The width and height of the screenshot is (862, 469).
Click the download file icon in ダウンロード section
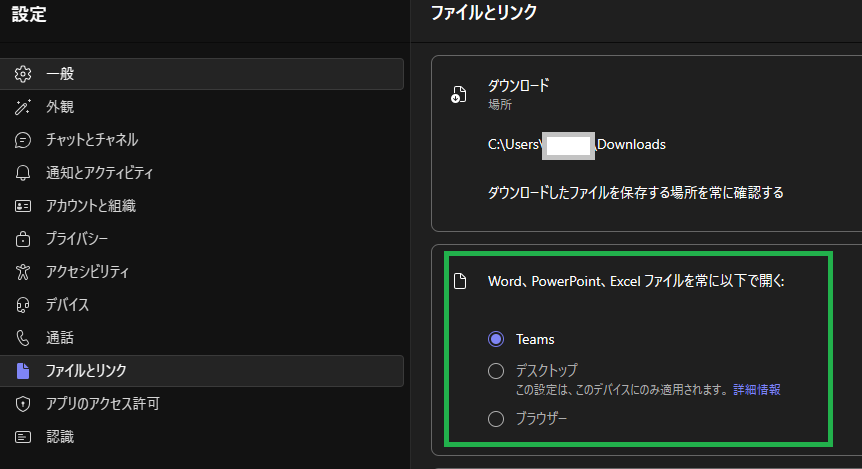pyautogui.click(x=458, y=94)
